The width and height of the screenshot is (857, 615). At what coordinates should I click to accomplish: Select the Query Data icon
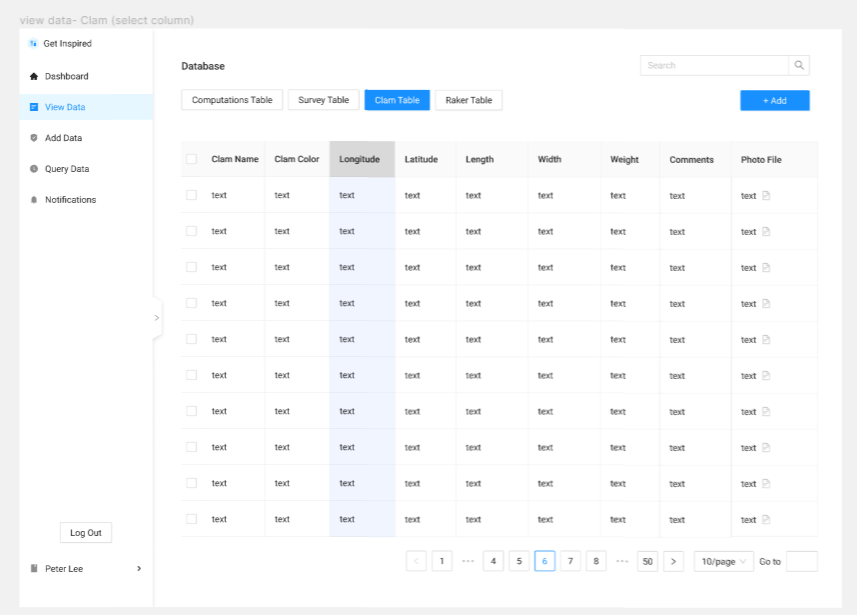coord(32,169)
